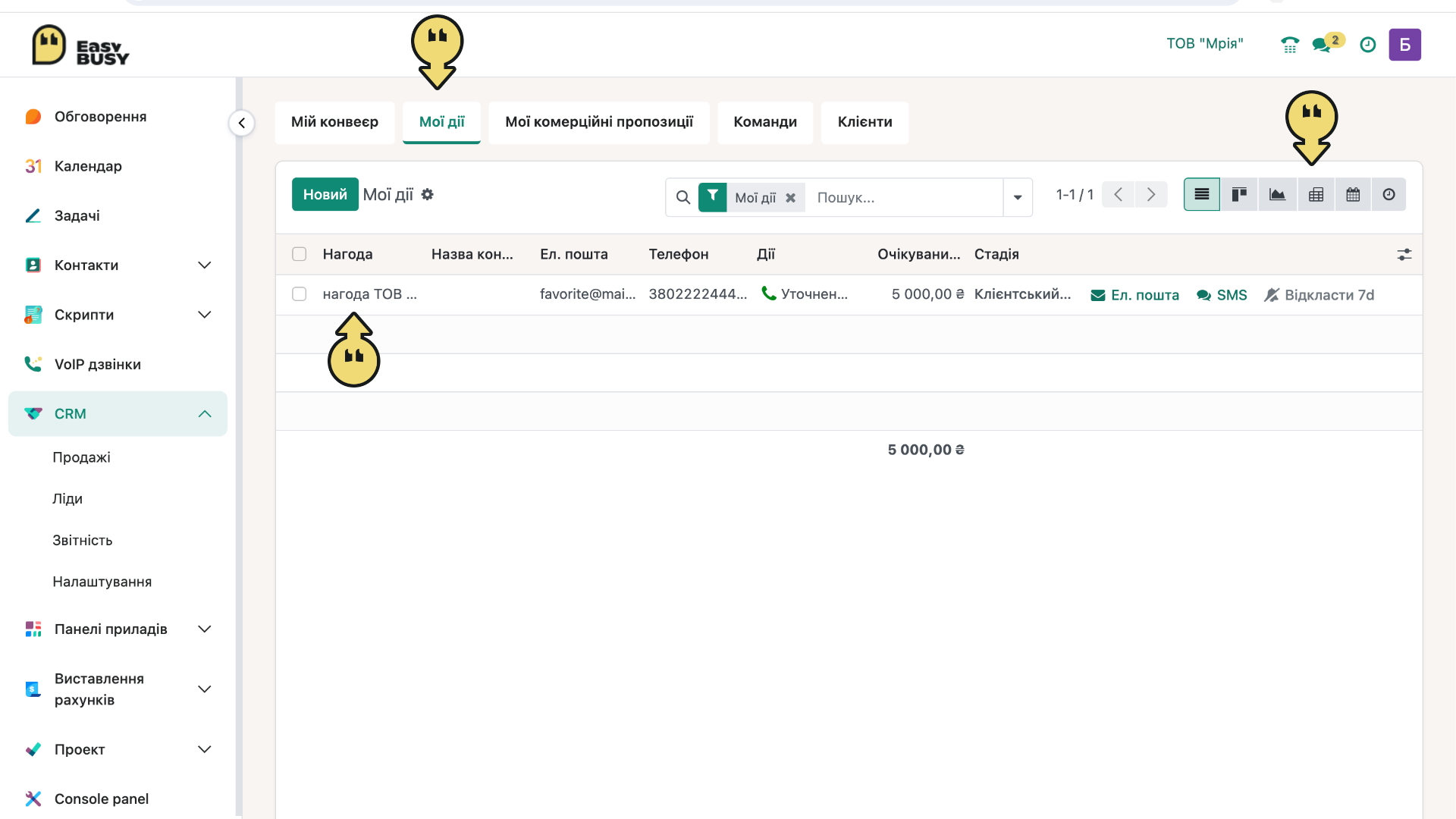Expand the Панелі приладів menu chevron
The width and height of the screenshot is (1456, 819).
click(x=204, y=629)
